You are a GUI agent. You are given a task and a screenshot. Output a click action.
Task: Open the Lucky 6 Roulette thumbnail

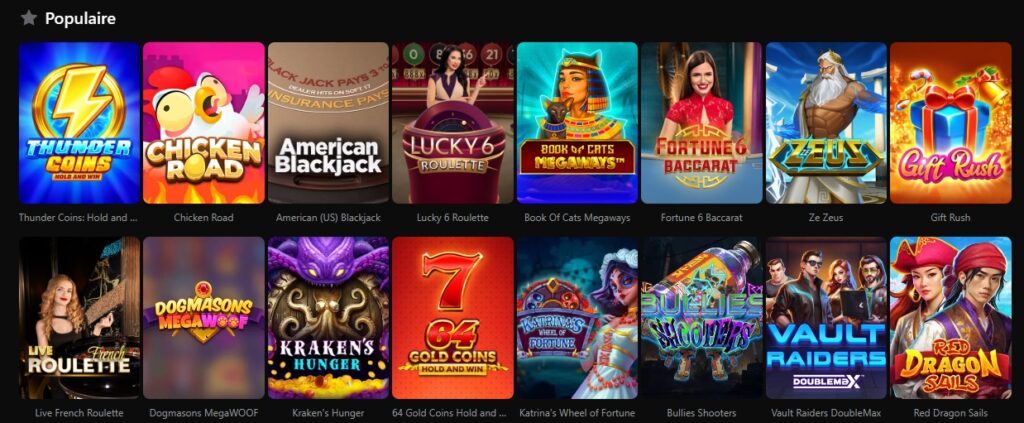(453, 123)
